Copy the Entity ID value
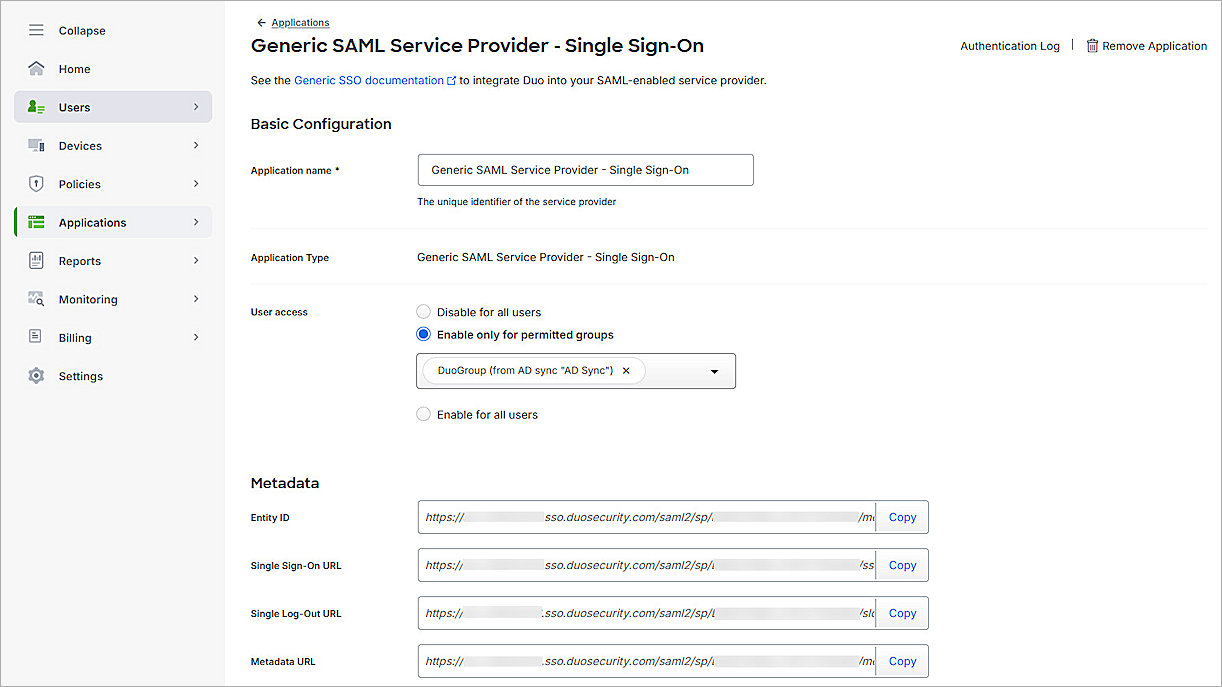This screenshot has width=1222, height=687. 902,518
